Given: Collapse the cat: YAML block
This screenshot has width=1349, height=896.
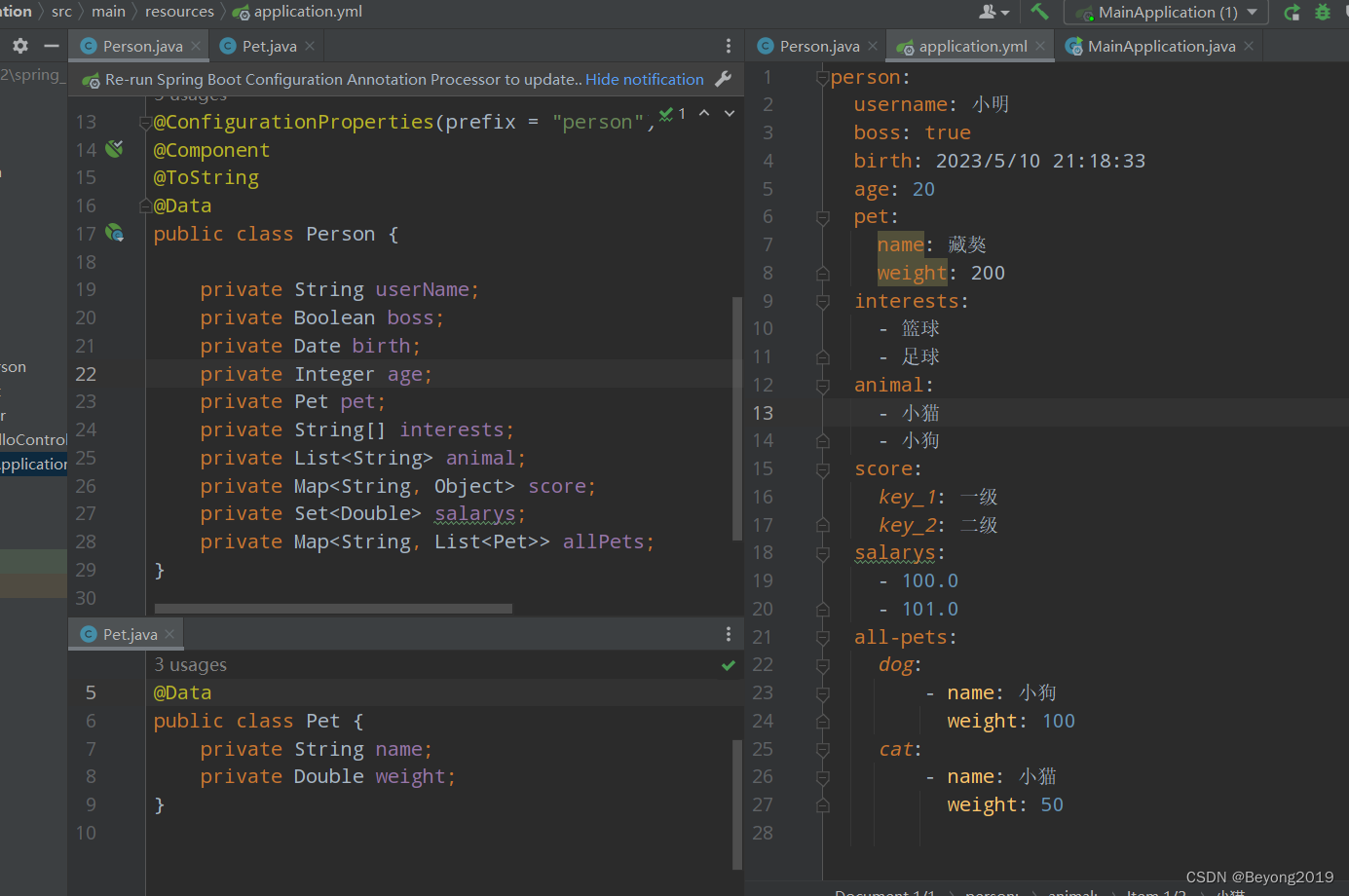Looking at the screenshot, I should click(823, 750).
